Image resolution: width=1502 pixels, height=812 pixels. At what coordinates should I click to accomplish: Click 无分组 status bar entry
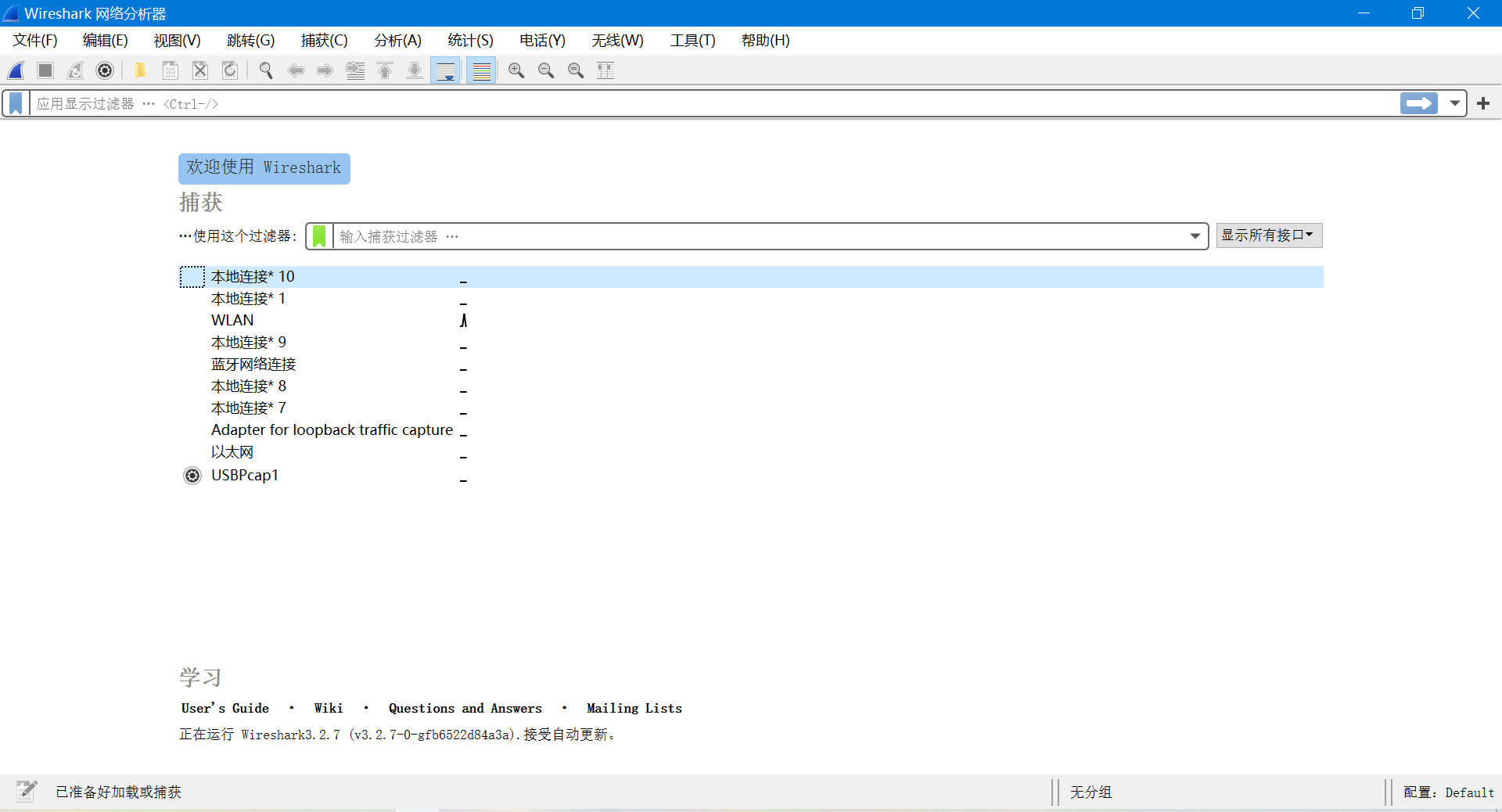1091,792
